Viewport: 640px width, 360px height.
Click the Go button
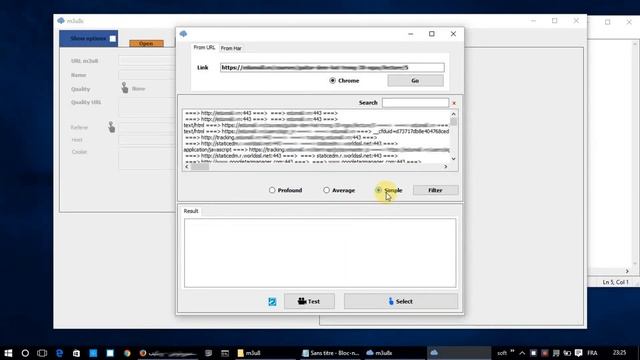pos(416,81)
